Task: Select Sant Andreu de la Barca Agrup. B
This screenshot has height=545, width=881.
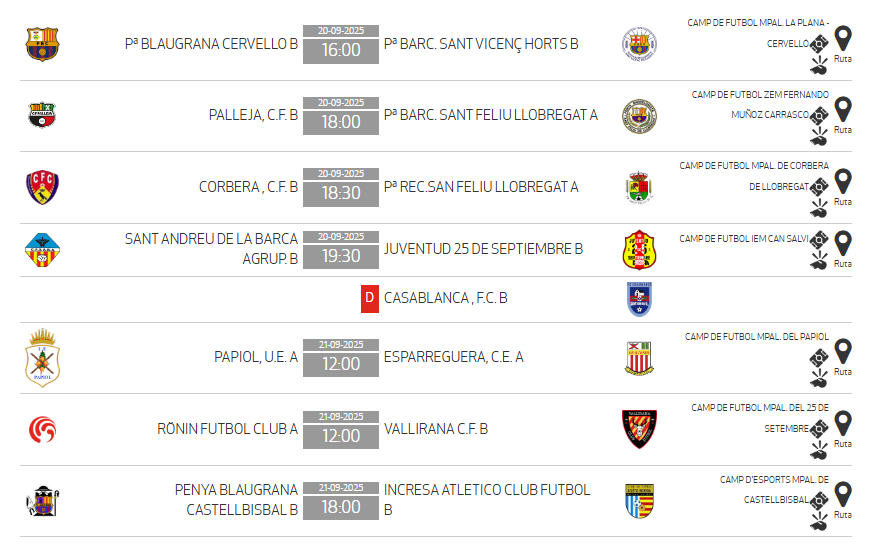Action: point(211,248)
